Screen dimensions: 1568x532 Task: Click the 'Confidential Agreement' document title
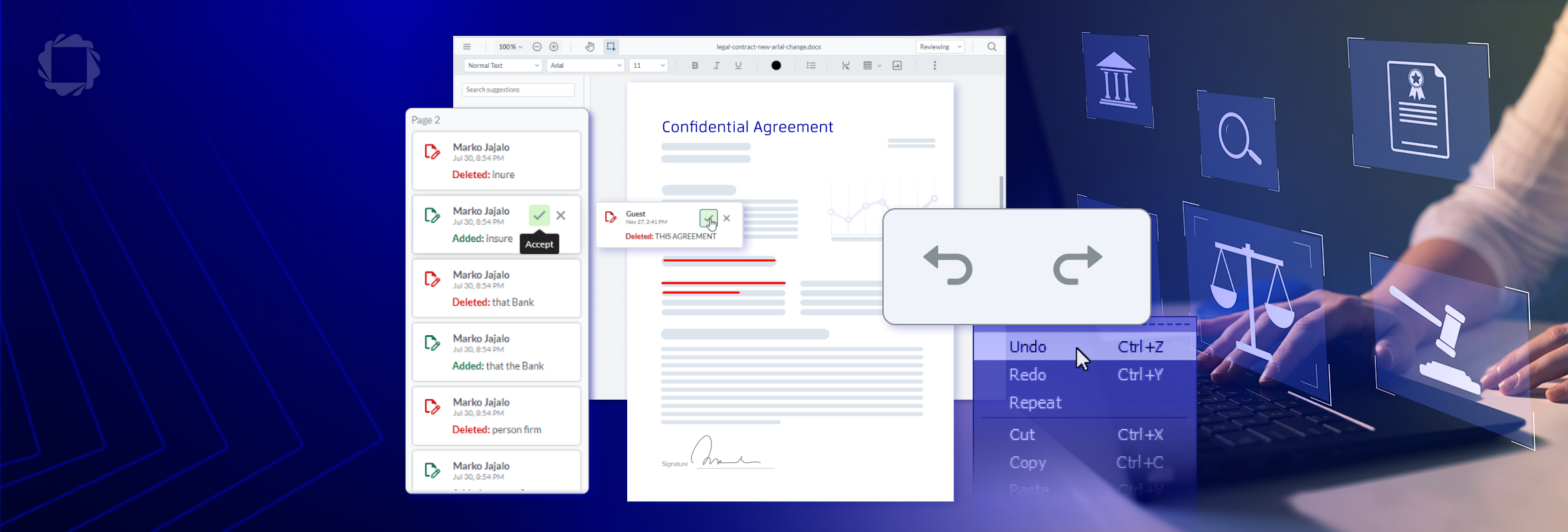(747, 127)
